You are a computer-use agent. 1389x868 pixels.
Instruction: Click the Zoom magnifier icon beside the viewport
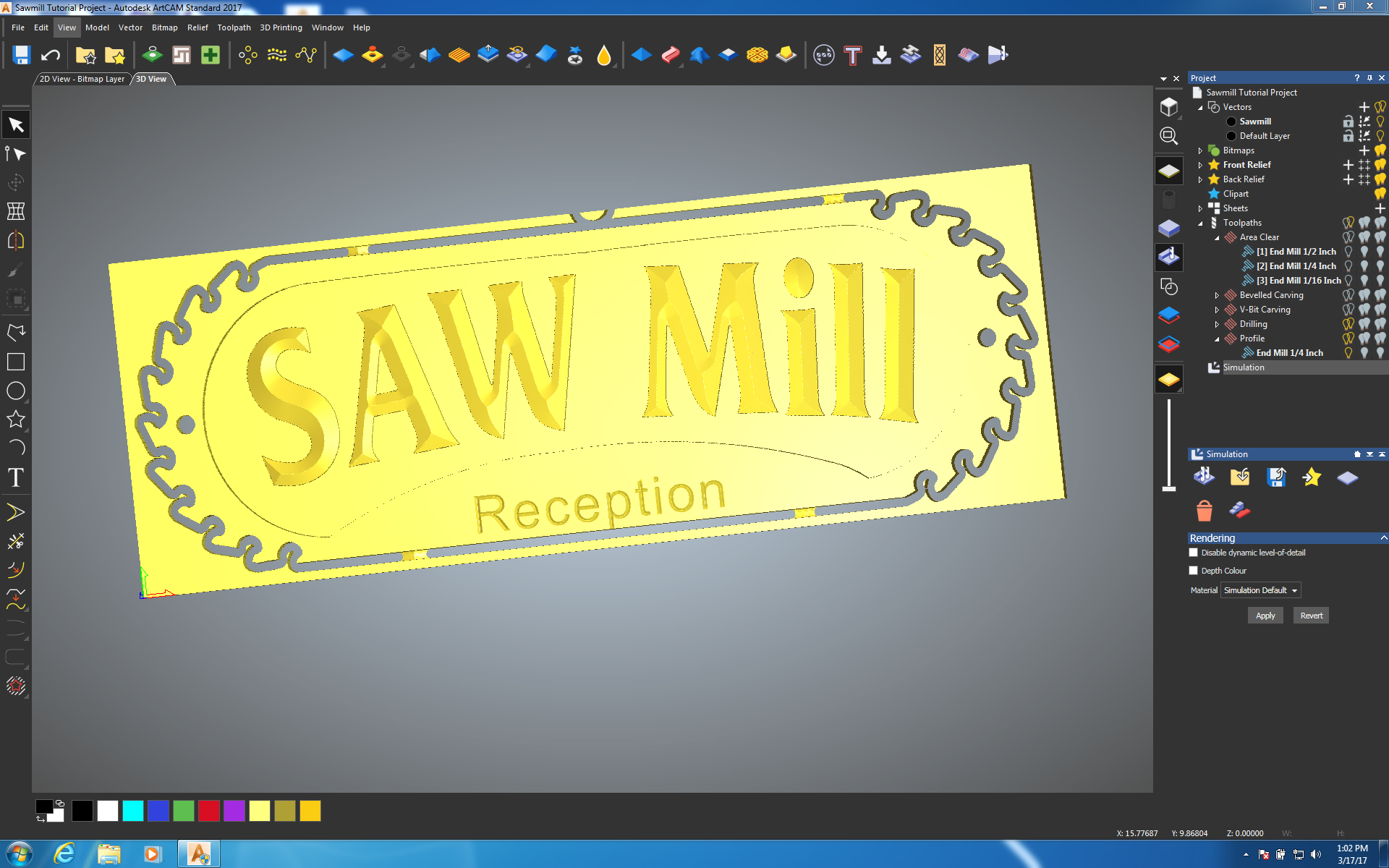[x=1168, y=136]
